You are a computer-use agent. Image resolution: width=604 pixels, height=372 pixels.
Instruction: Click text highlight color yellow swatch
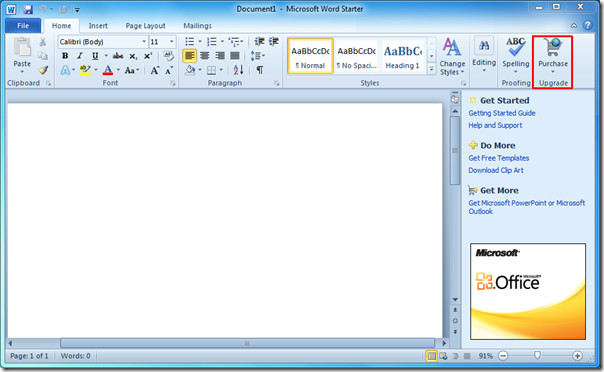[85, 70]
